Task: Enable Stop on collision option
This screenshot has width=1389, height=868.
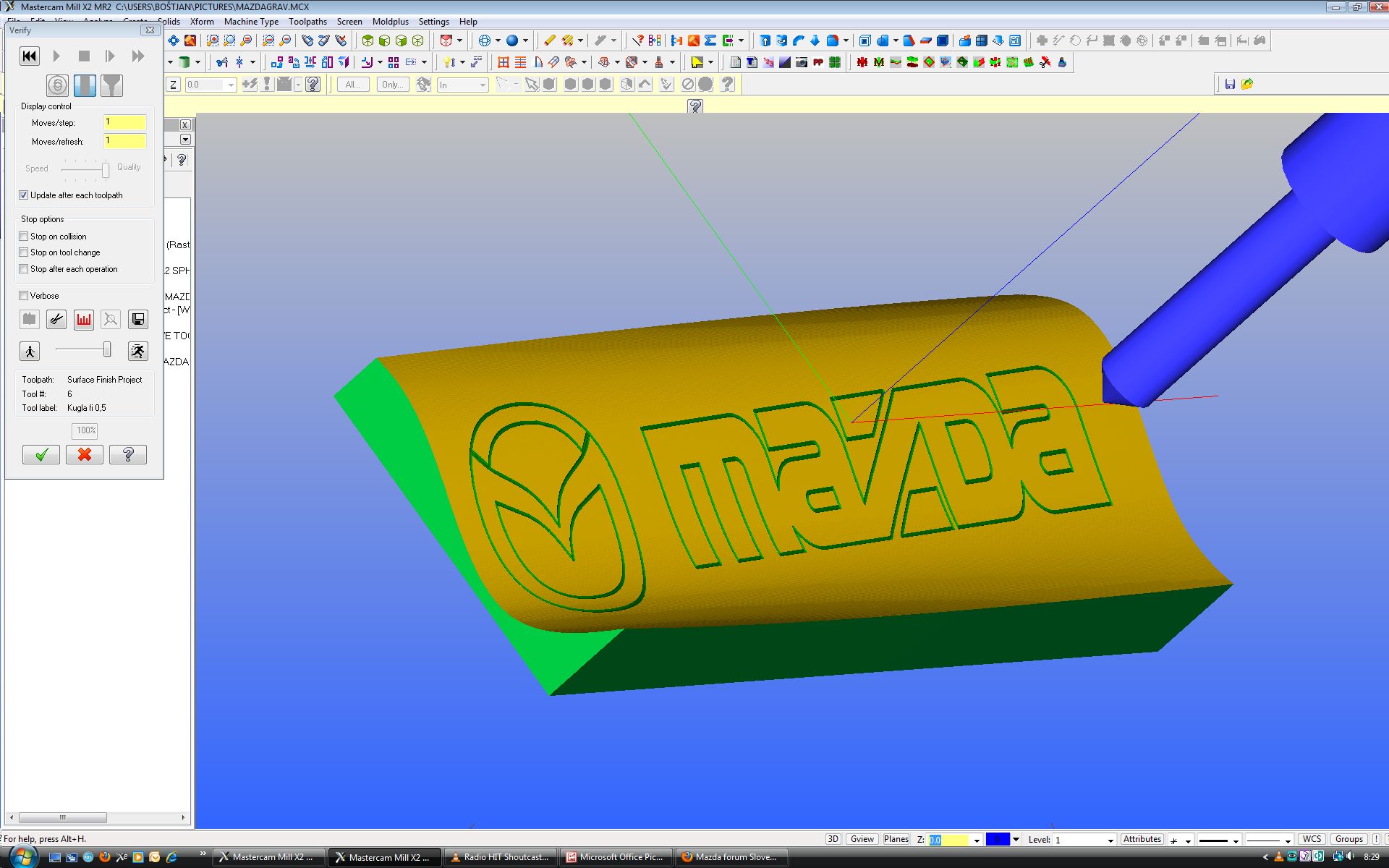Action: (x=24, y=237)
